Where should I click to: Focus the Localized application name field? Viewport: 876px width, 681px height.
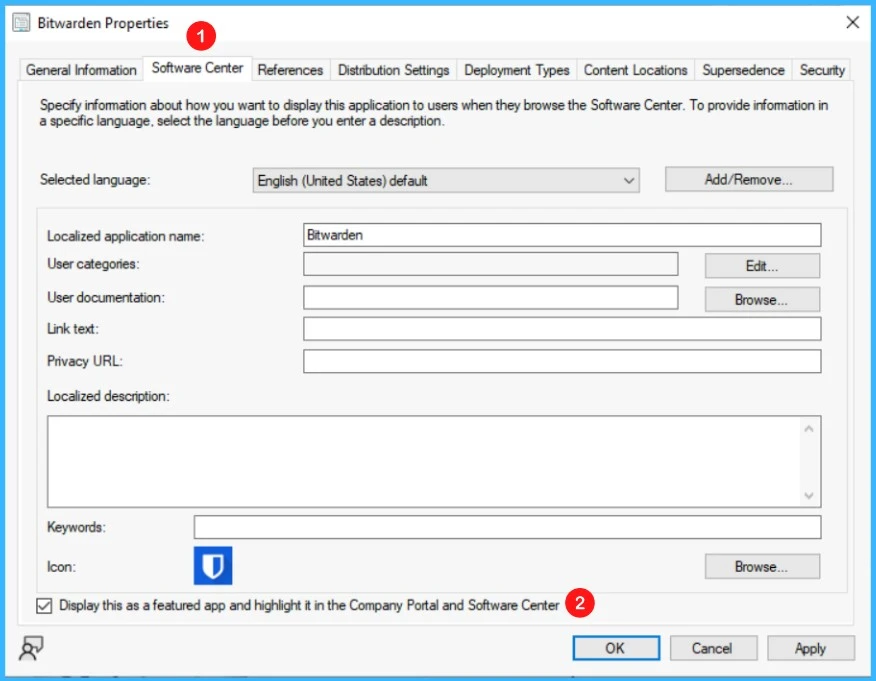pyautogui.click(x=562, y=235)
